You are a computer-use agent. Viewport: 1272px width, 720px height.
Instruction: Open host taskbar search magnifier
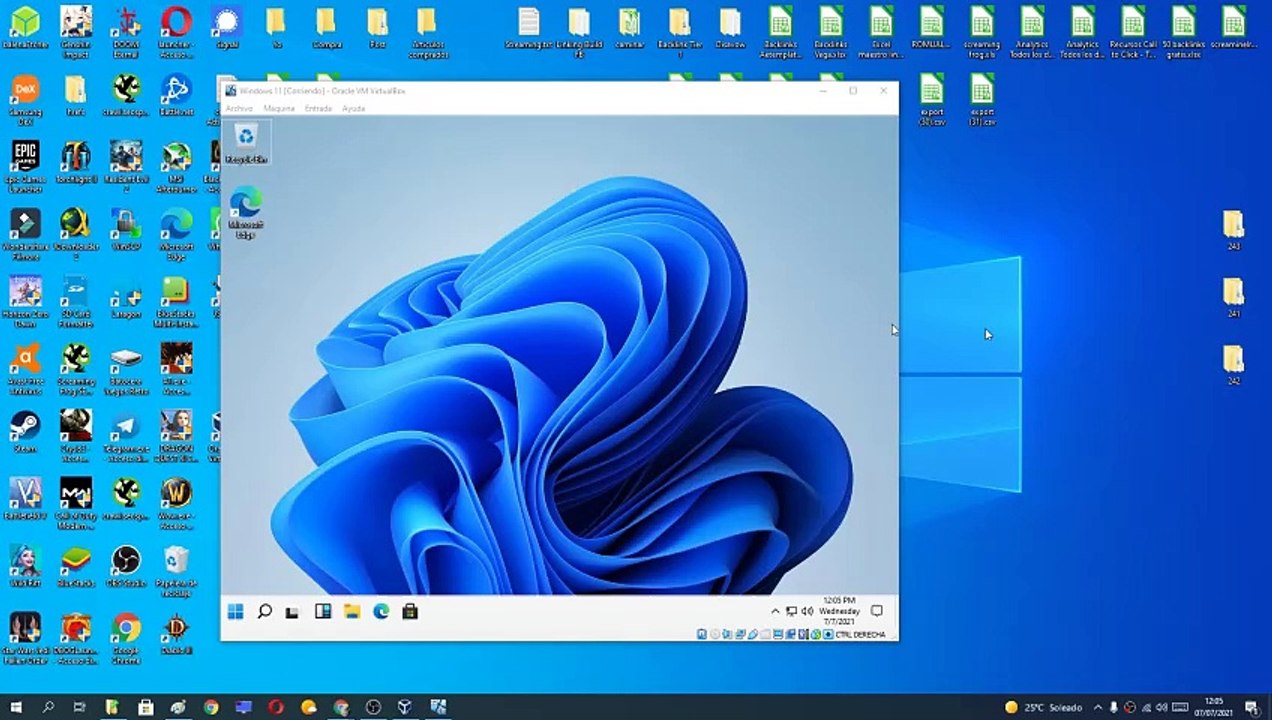click(x=48, y=707)
